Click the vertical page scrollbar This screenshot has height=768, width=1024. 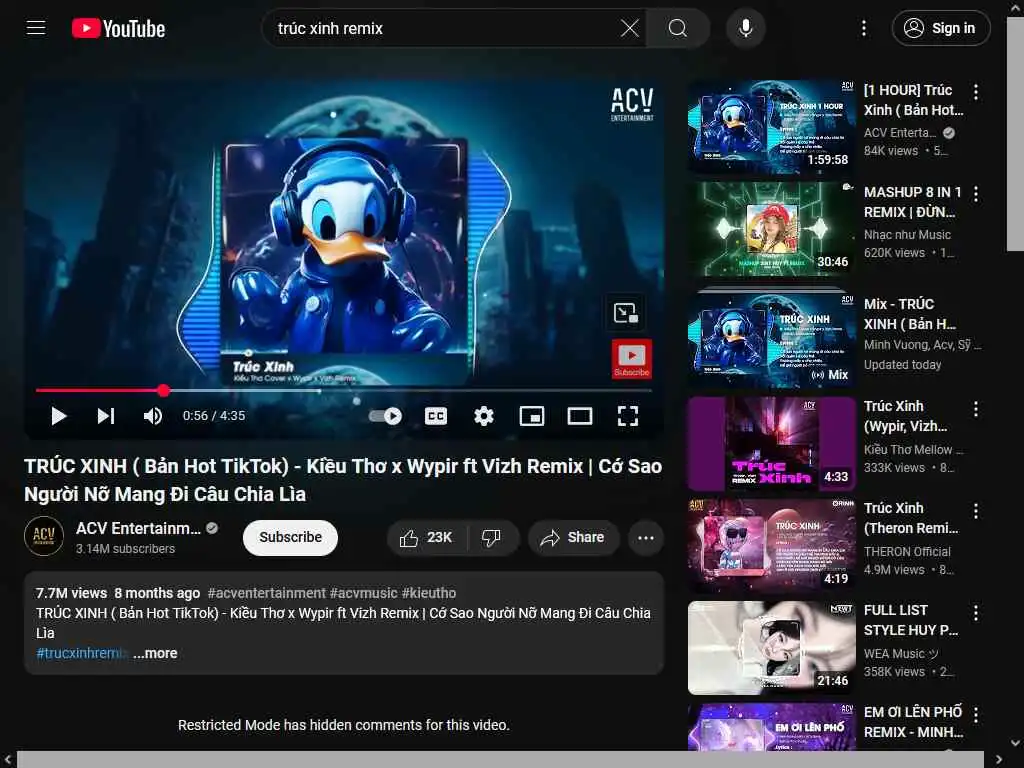pos(1015,134)
